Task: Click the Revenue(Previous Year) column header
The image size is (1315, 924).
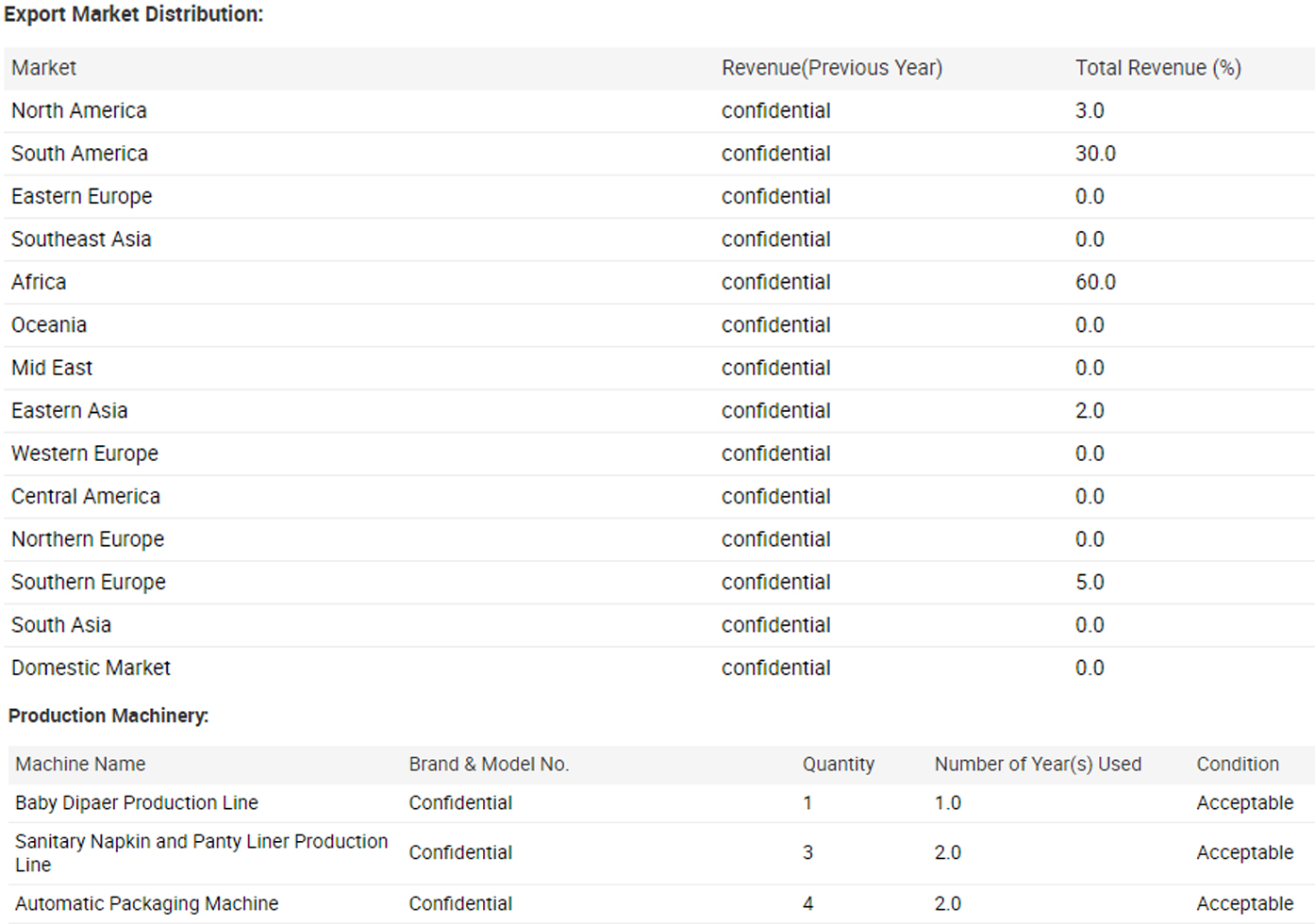Action: pos(831,68)
